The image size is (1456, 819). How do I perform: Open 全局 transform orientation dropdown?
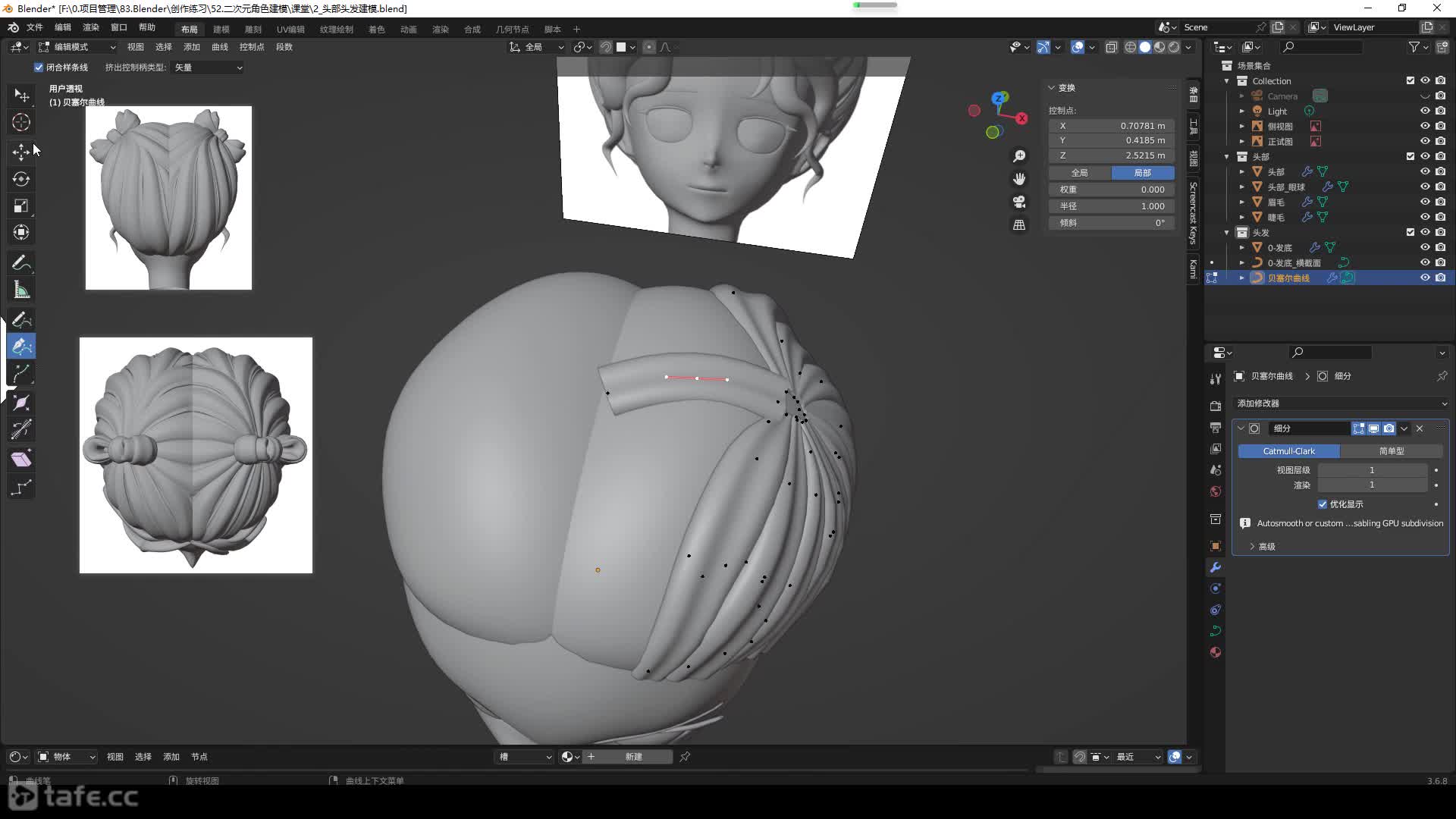tap(537, 47)
